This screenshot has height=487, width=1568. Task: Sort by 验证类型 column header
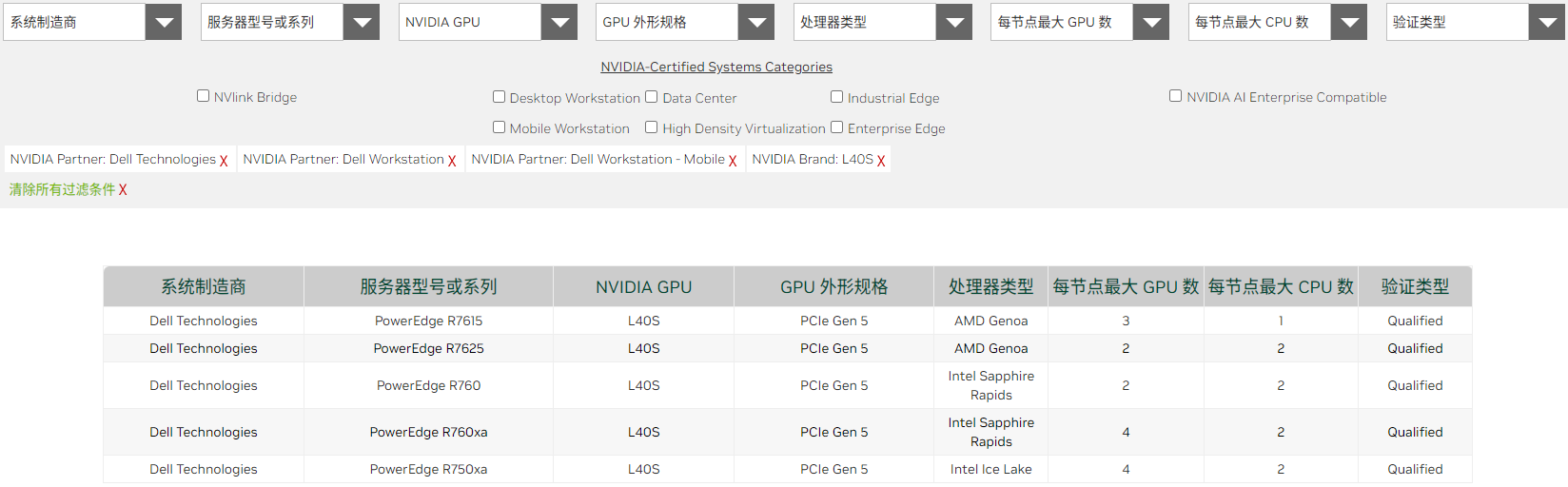coord(1415,286)
